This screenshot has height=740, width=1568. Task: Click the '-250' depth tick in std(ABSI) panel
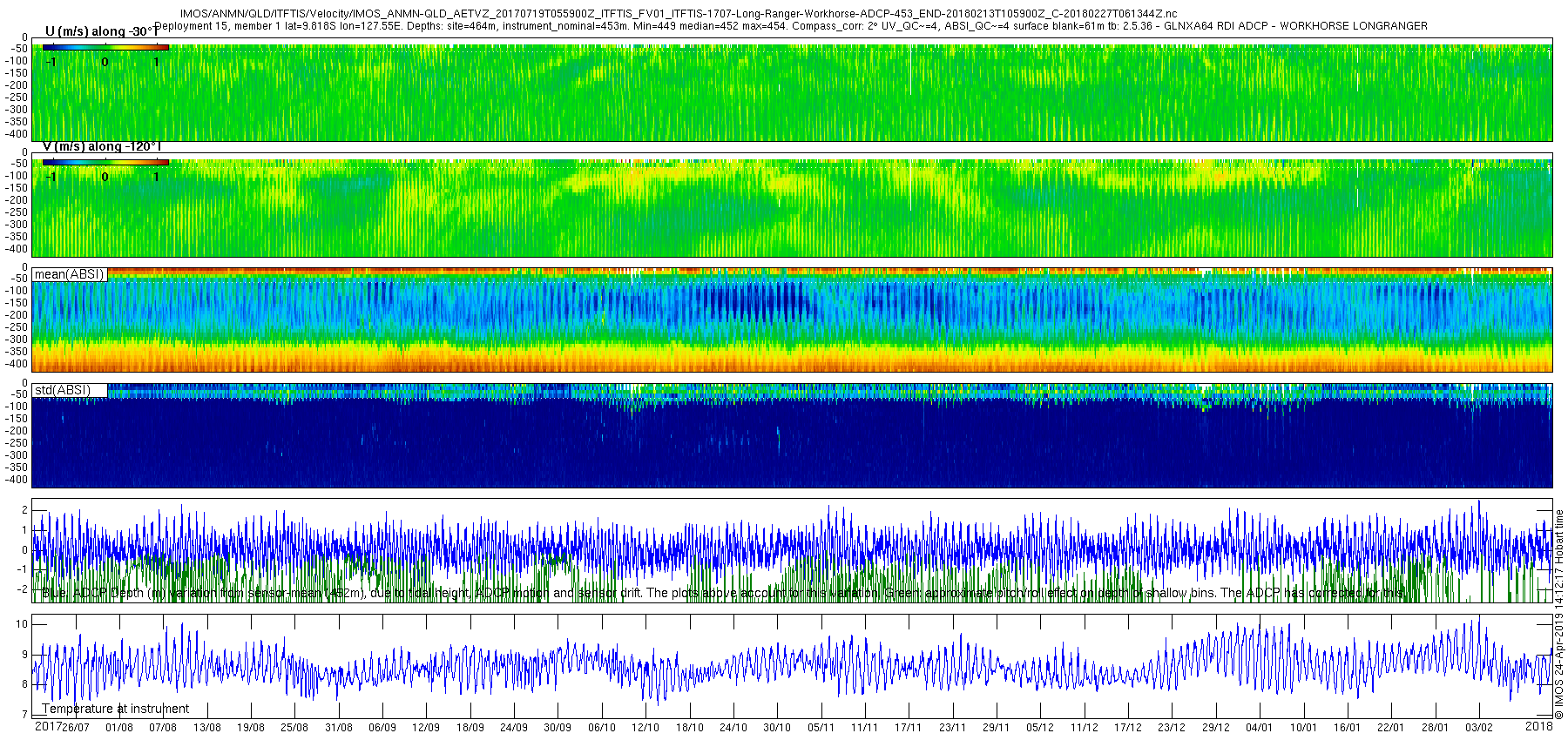[x=17, y=443]
